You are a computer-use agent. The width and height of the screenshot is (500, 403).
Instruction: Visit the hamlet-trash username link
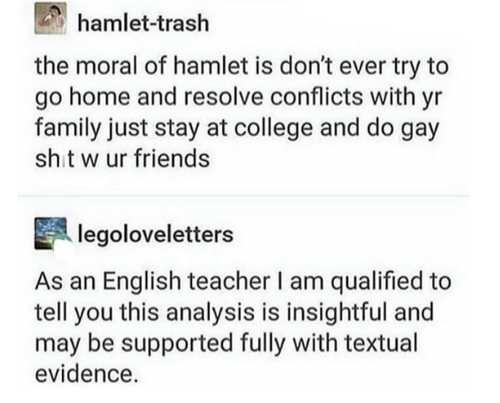tap(143, 23)
